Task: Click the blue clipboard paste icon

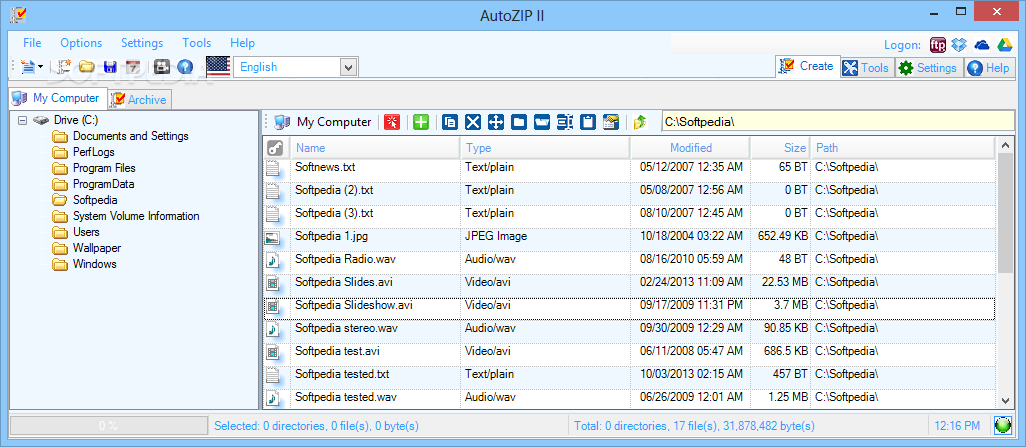Action: (x=588, y=122)
